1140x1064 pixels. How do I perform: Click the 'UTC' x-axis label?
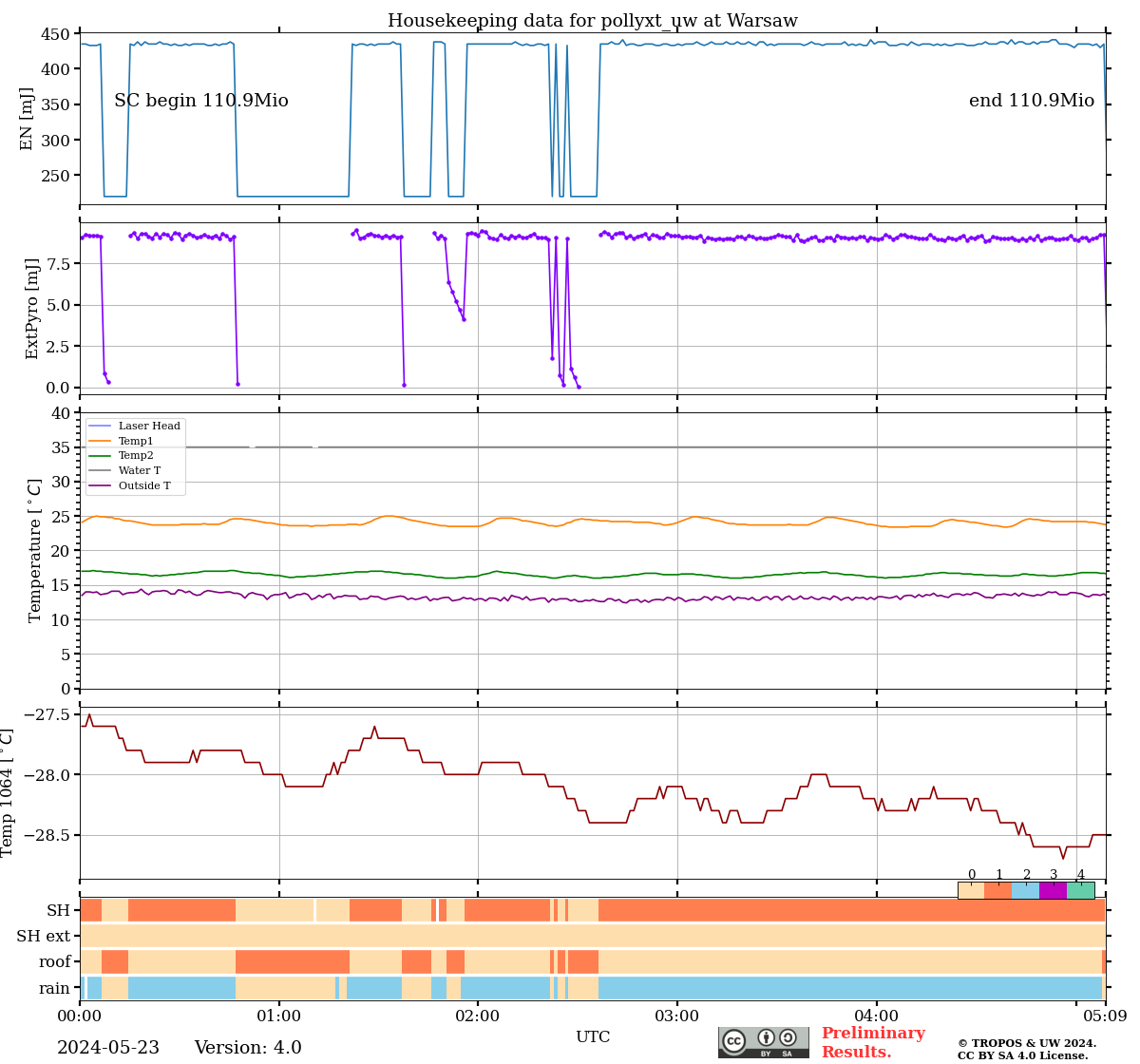point(593,1036)
